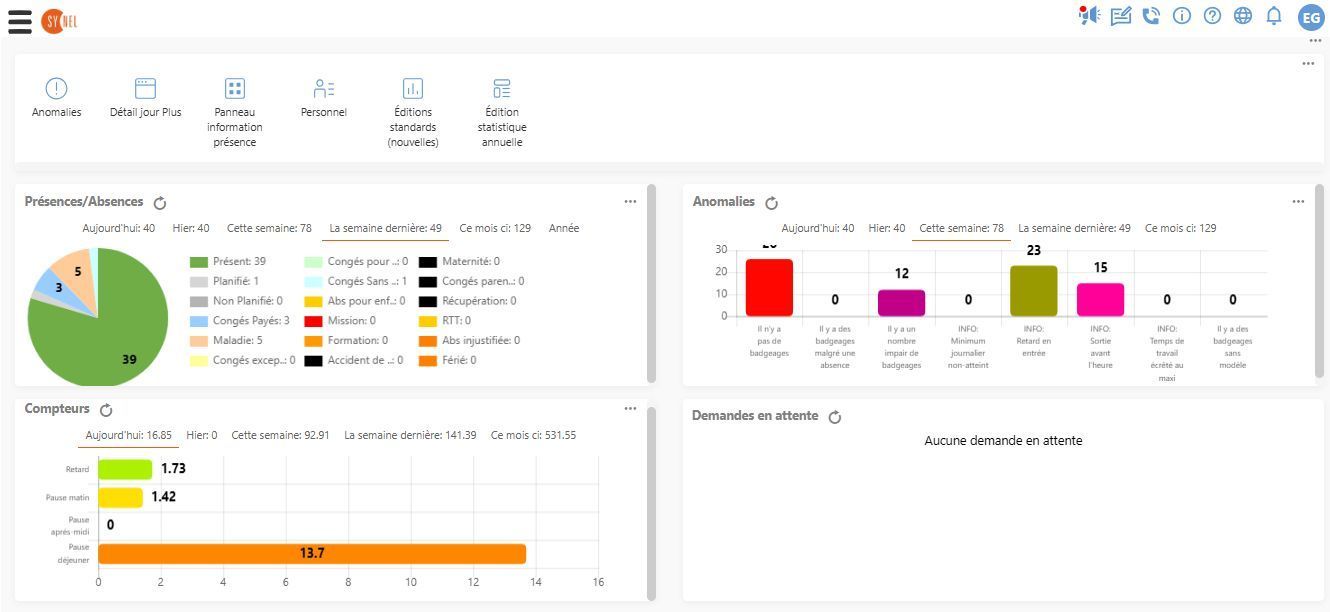Viewport: 1330px width, 612px height.
Task: Open the Anomalies shortcut icon
Action: [x=56, y=89]
